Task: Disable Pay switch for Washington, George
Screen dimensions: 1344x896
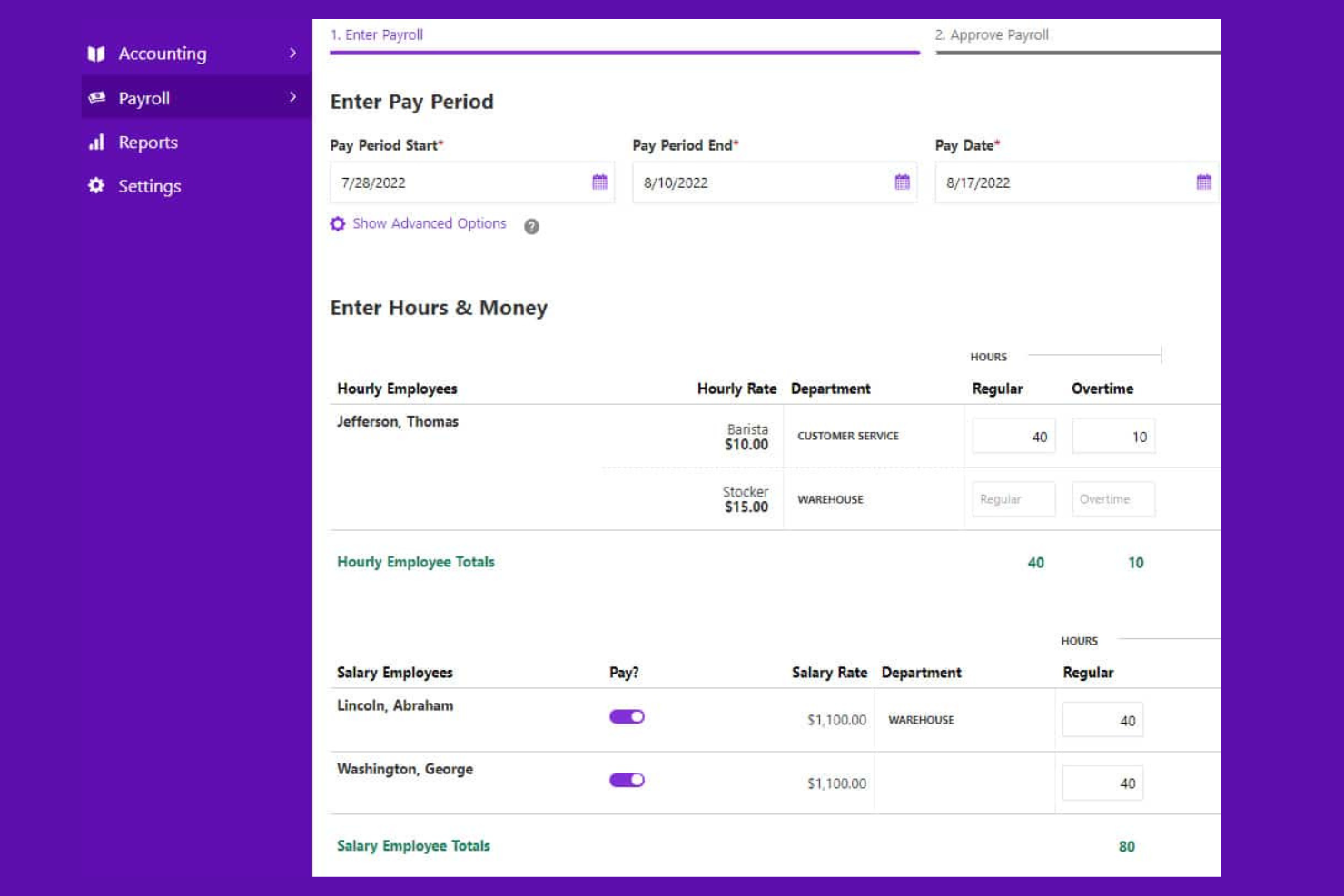Action: (x=627, y=780)
